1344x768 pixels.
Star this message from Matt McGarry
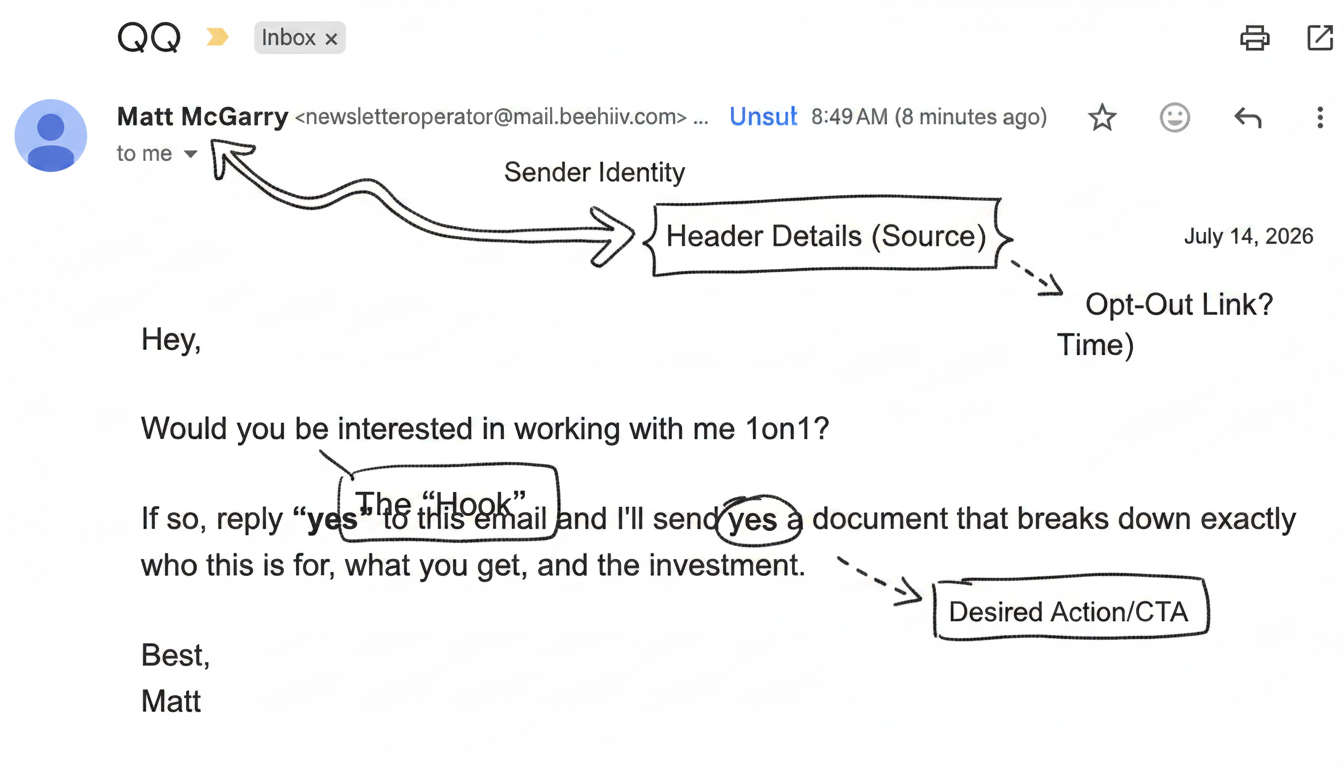1102,118
